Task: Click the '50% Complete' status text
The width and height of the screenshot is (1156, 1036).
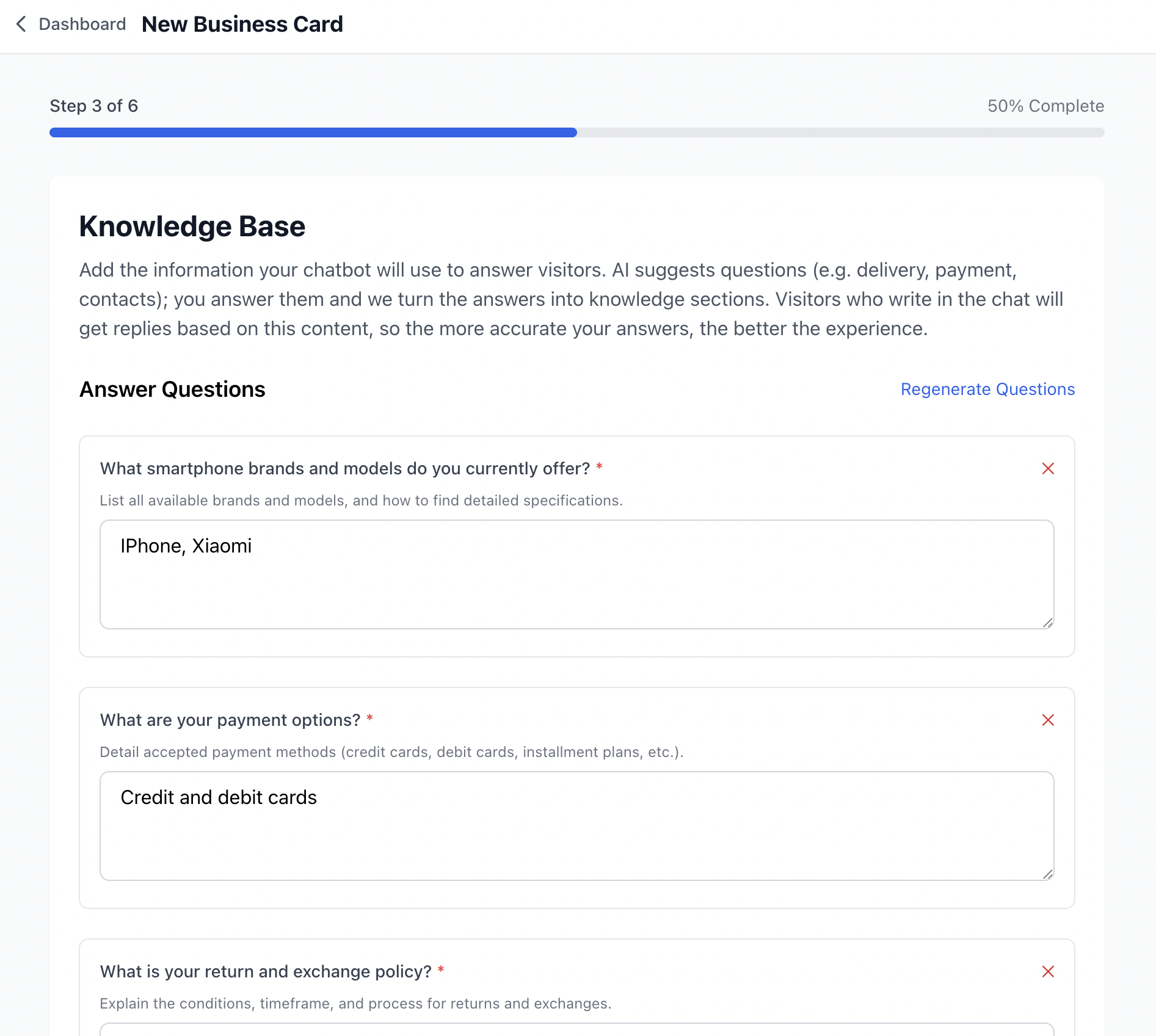Action: (x=1045, y=106)
